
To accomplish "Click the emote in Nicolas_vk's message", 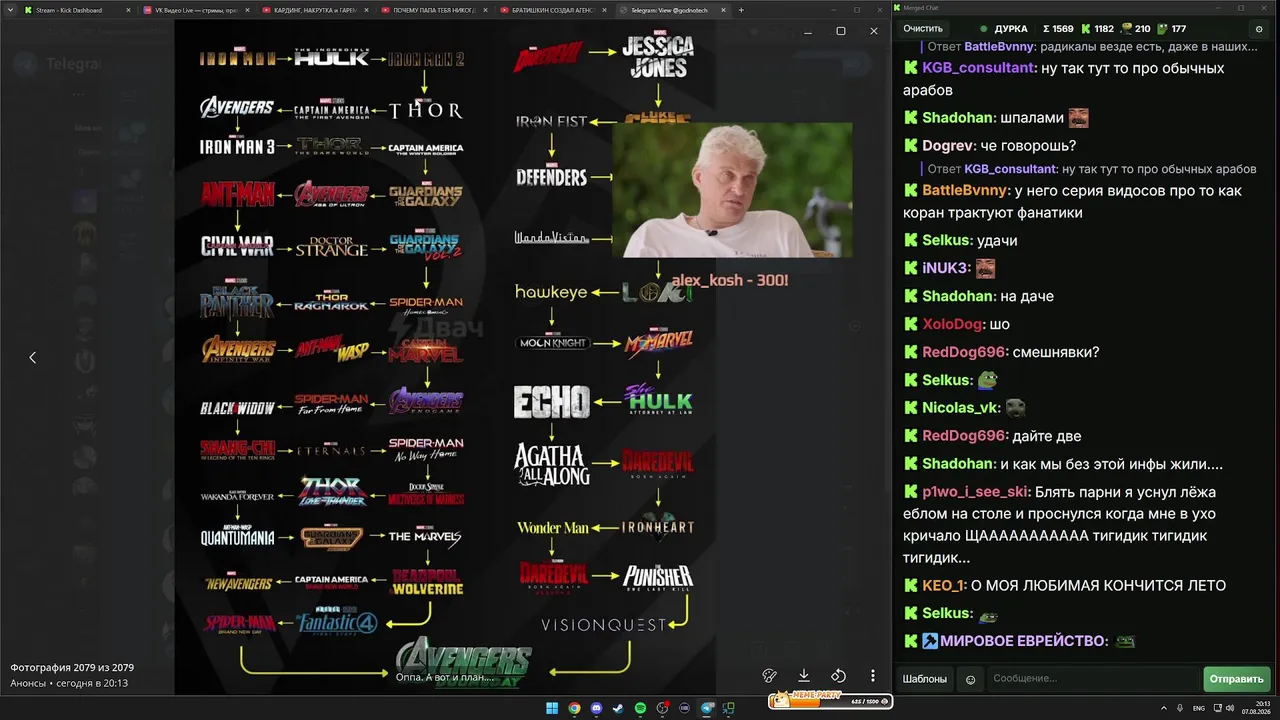I will (1015, 408).
